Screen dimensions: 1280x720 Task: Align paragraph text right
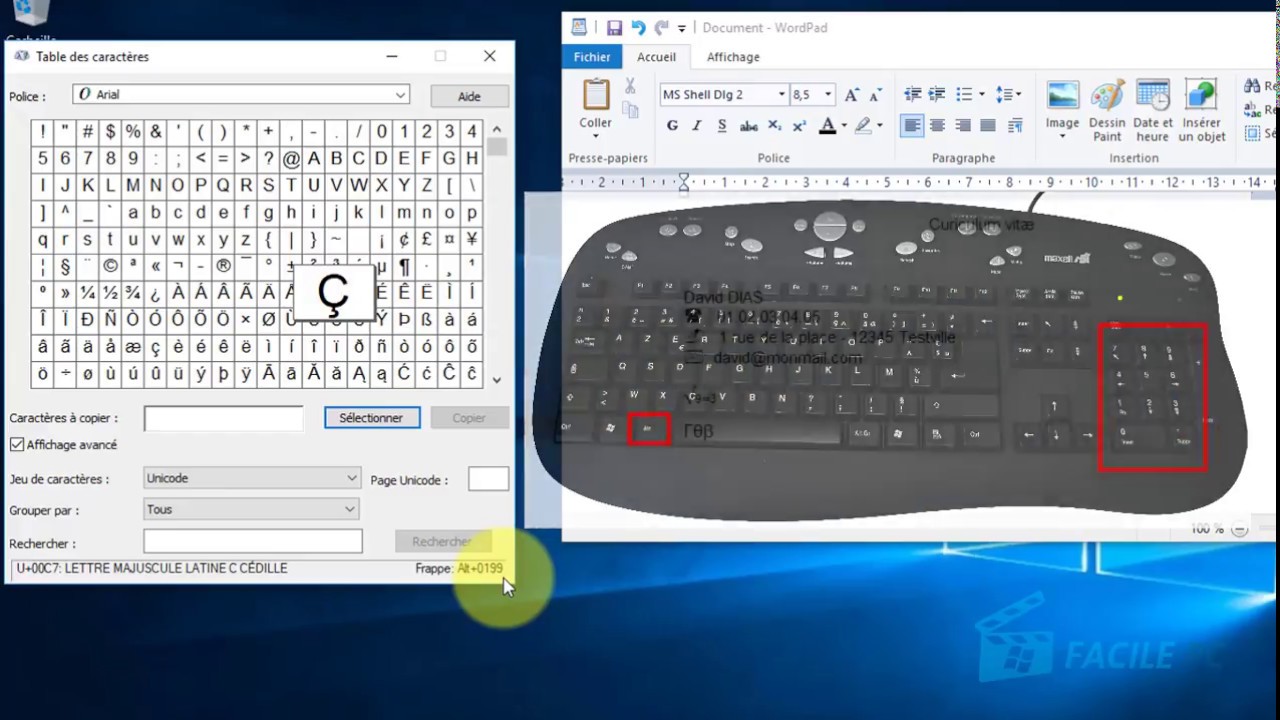point(963,126)
